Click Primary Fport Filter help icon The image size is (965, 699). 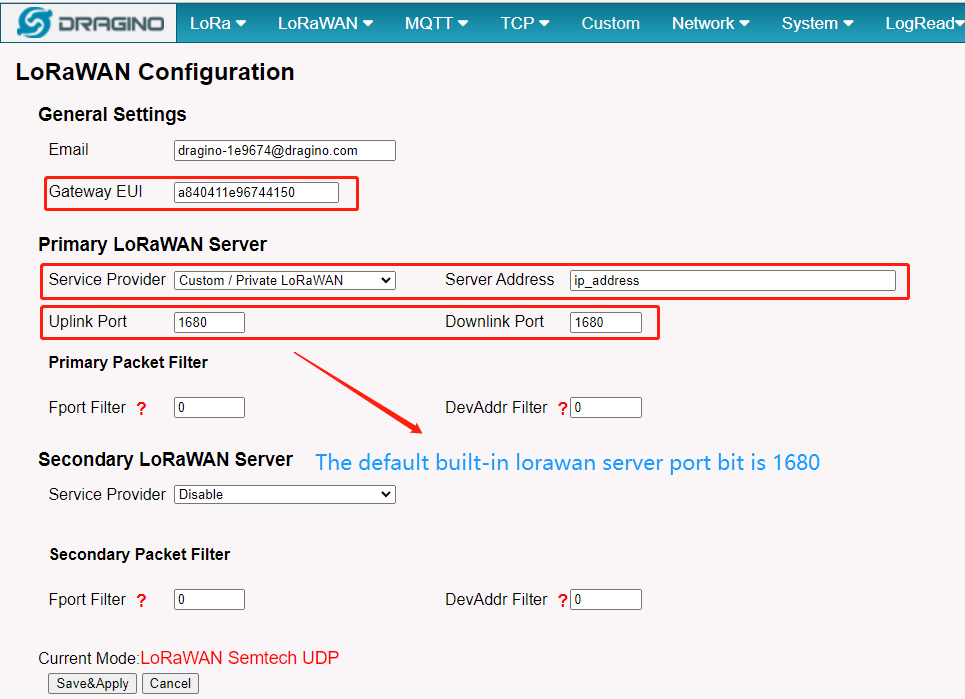(142, 409)
